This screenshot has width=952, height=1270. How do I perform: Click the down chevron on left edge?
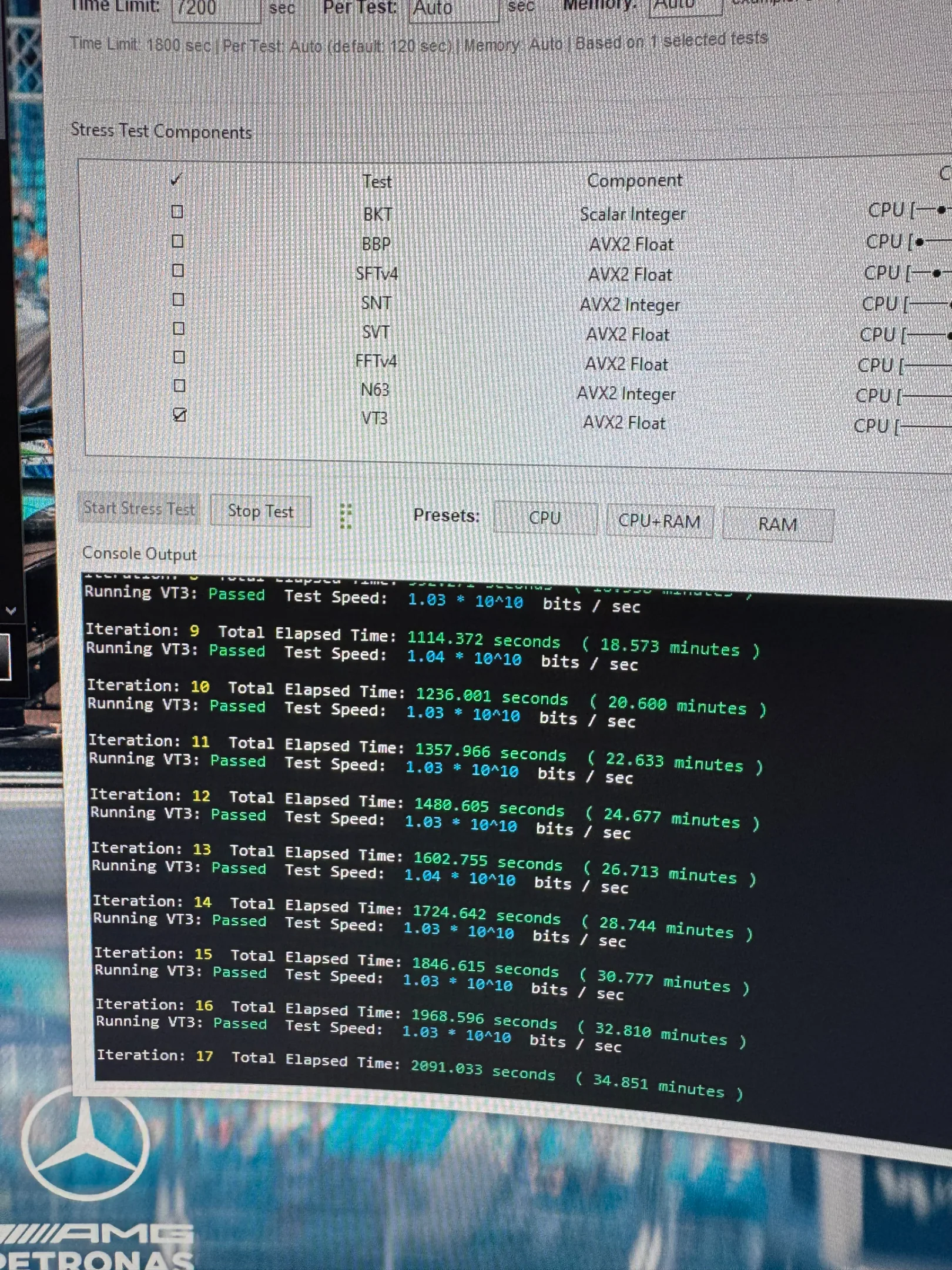tap(11, 611)
